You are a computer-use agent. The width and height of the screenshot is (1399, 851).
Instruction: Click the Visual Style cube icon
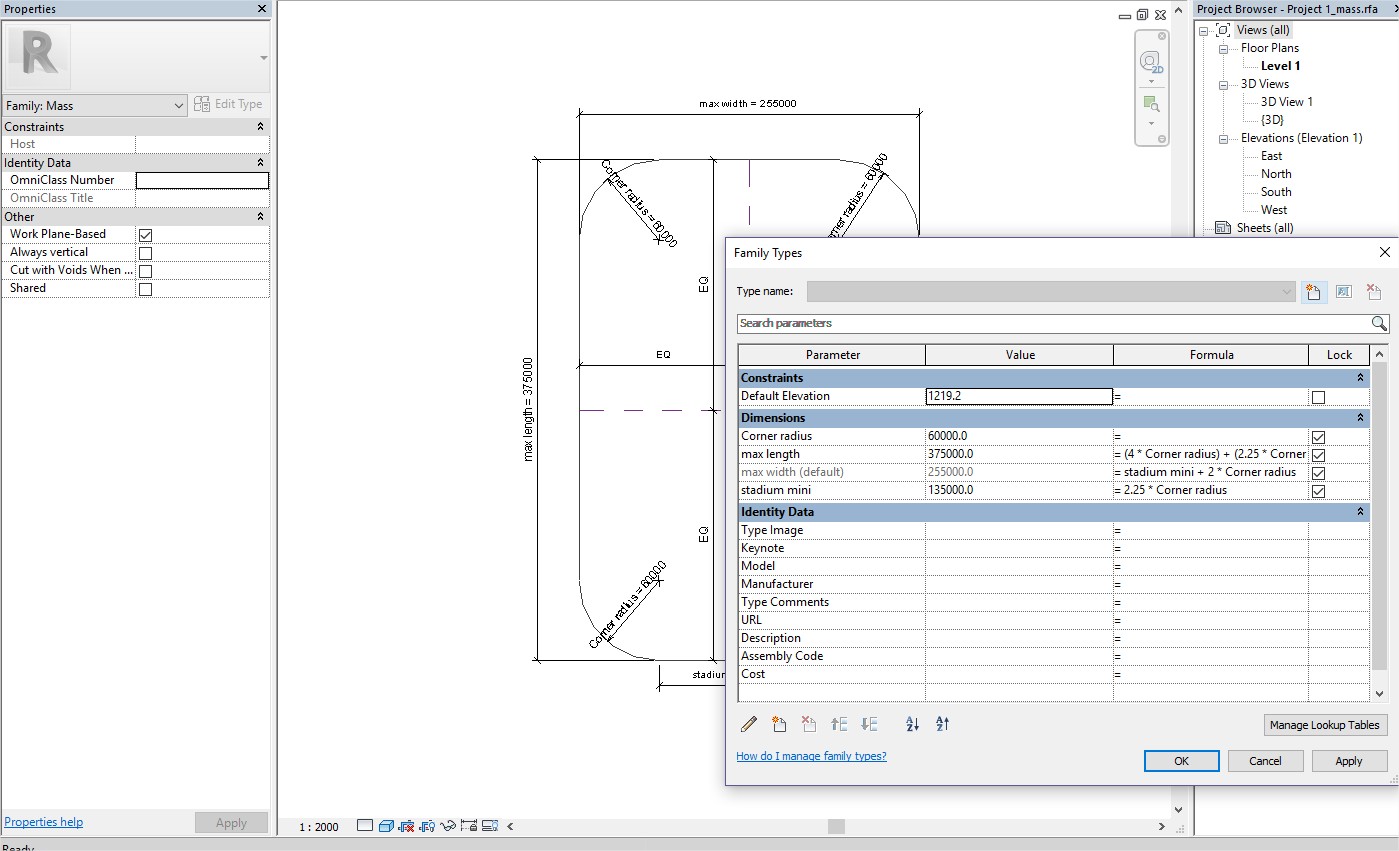click(386, 826)
